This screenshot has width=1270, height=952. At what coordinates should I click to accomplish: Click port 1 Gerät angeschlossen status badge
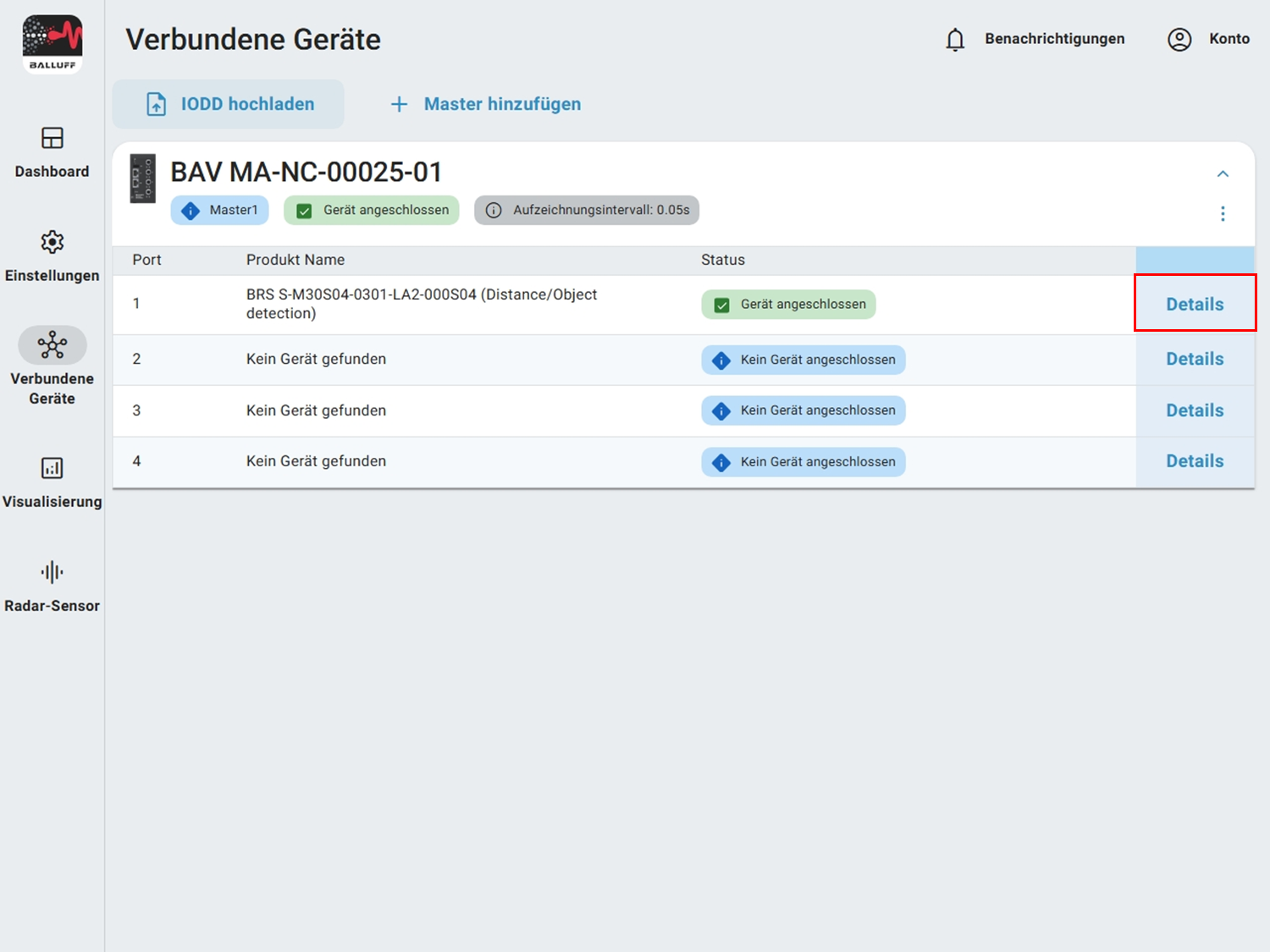point(788,305)
